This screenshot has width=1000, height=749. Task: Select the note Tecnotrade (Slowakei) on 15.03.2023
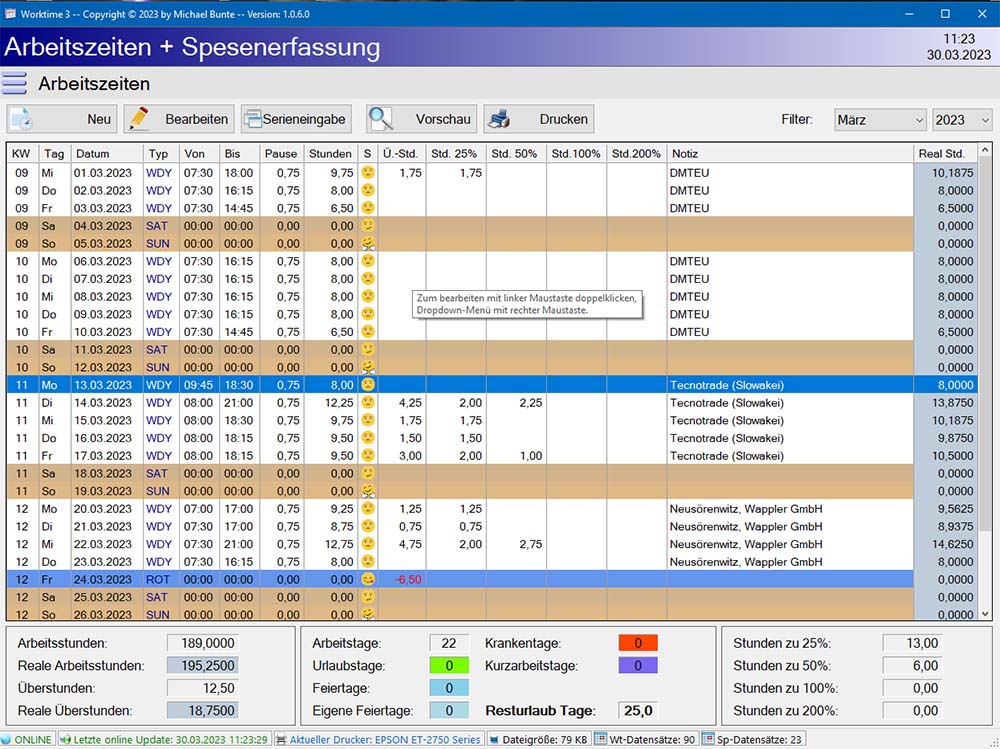[726, 421]
